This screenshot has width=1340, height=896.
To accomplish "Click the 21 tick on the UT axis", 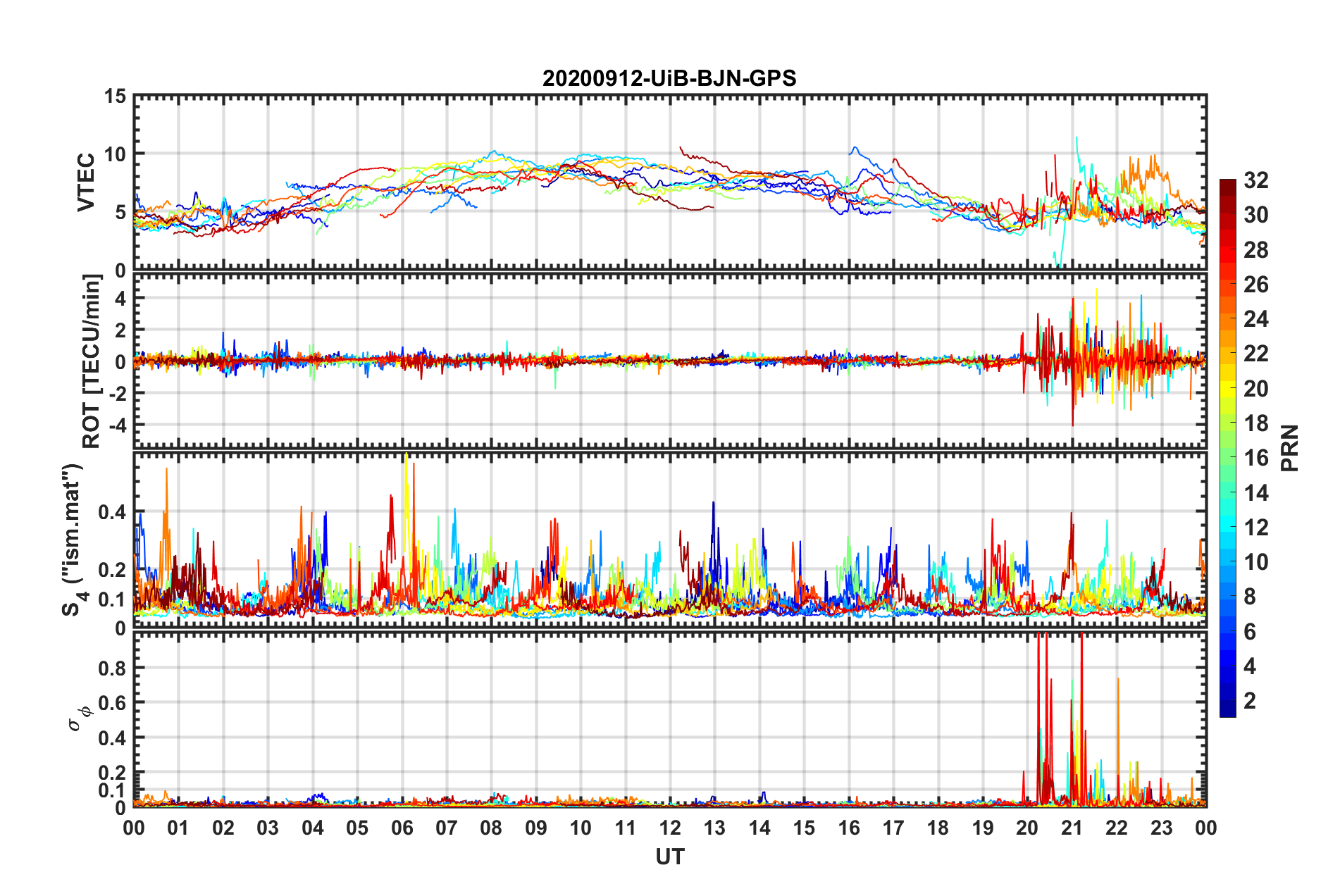I will click(x=1072, y=828).
